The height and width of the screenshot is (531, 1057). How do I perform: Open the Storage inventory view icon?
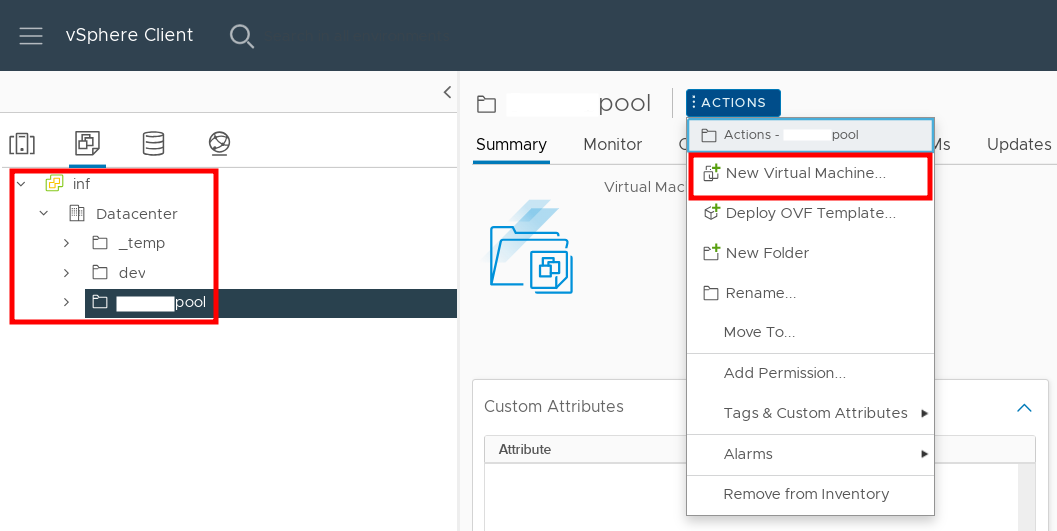click(x=153, y=144)
